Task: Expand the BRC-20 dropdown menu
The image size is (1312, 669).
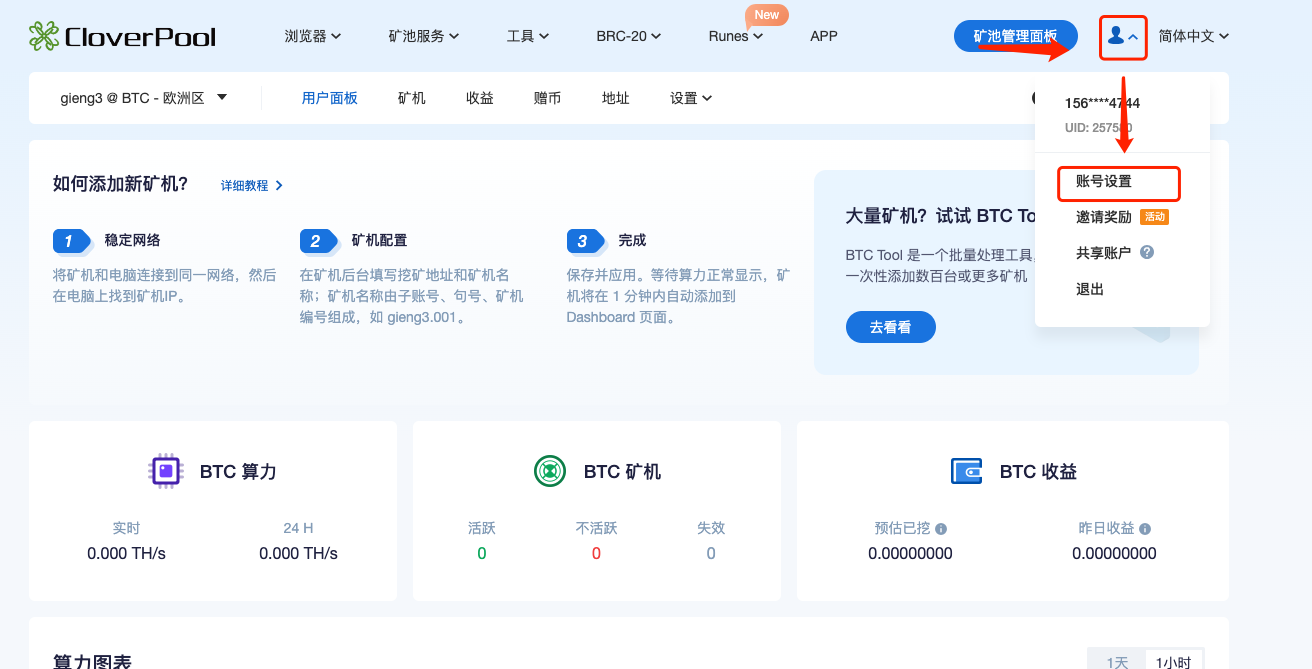Action: pos(629,36)
